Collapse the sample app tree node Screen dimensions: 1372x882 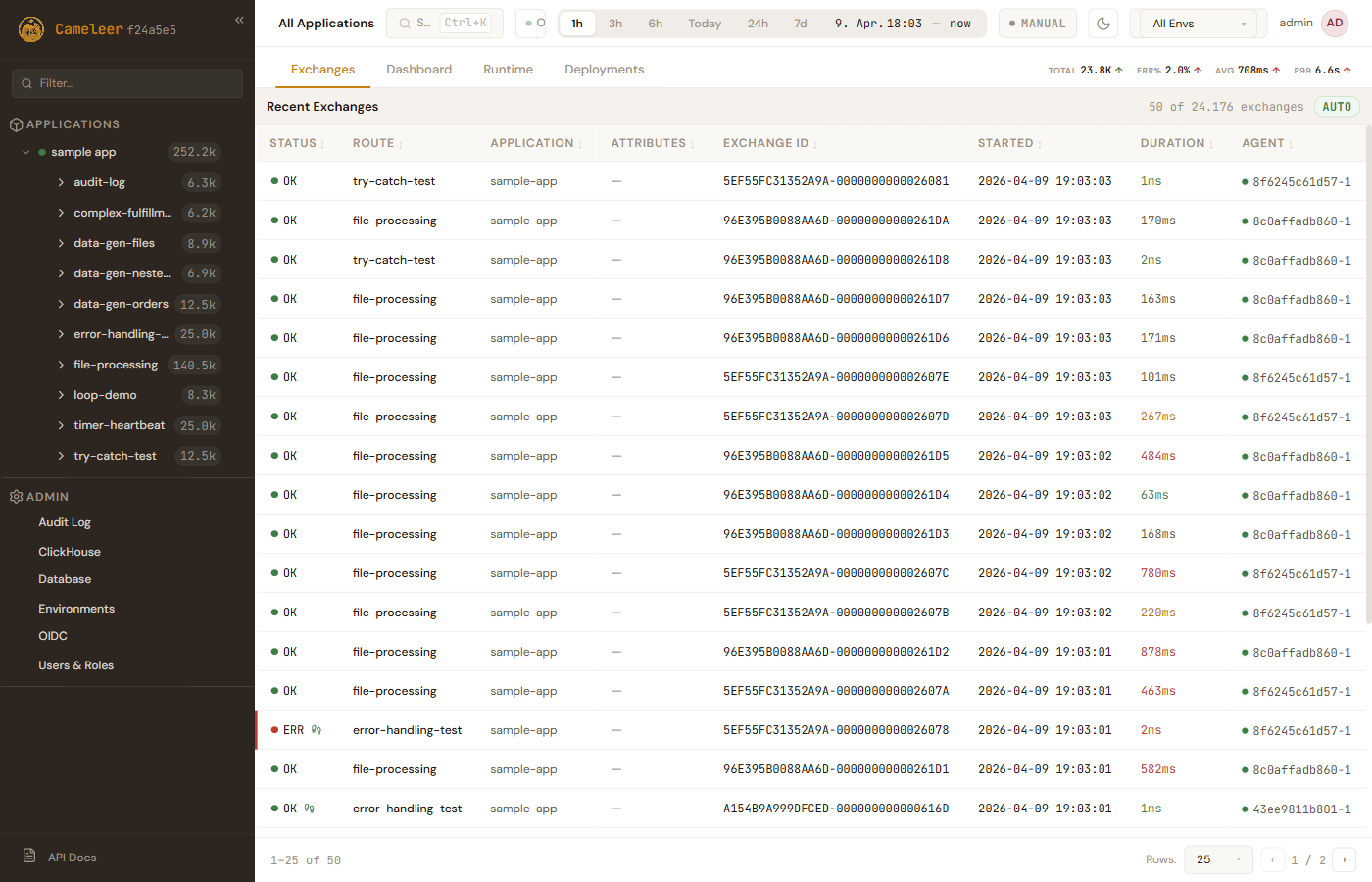tap(26, 152)
